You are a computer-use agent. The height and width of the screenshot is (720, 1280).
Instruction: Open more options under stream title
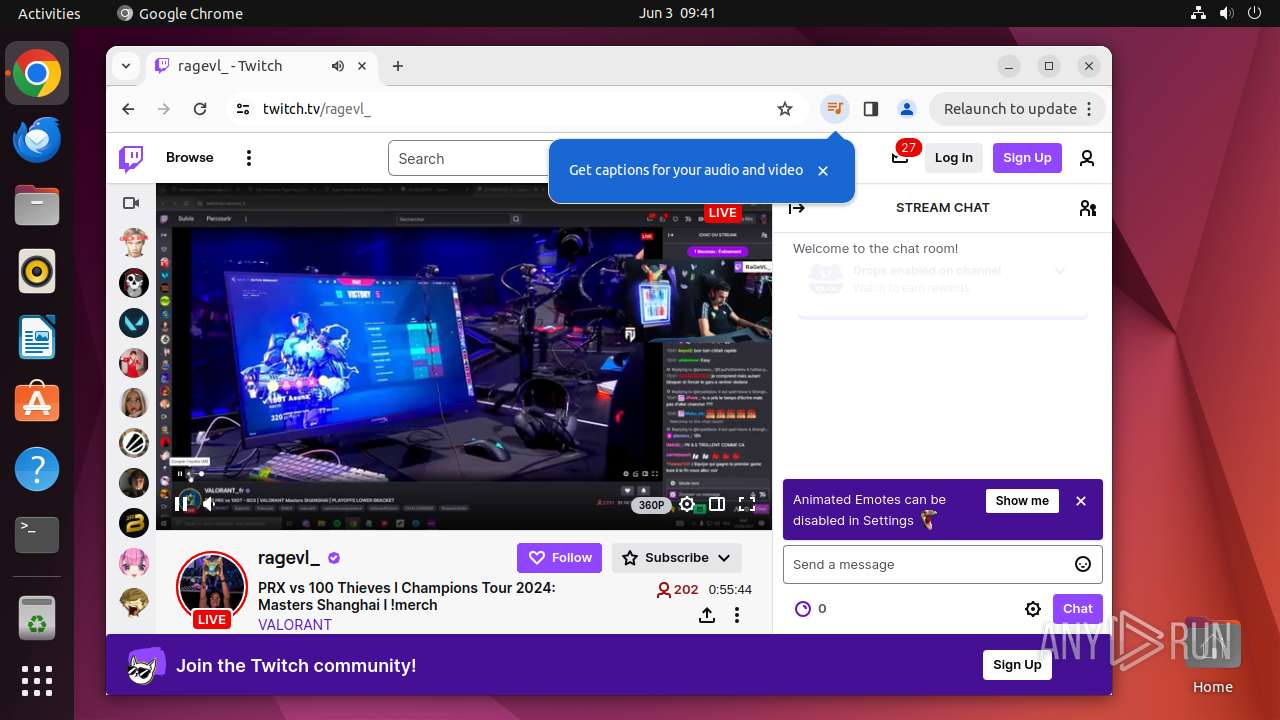pos(737,615)
